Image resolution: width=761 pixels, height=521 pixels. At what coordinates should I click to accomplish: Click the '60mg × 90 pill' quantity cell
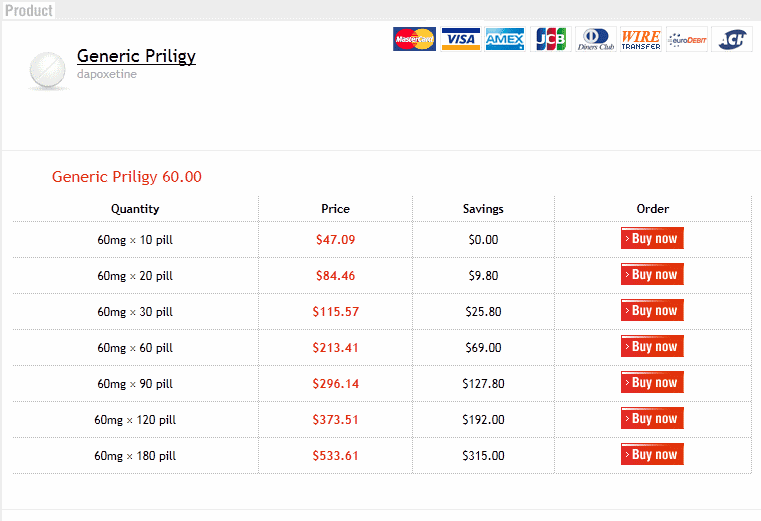tap(135, 384)
